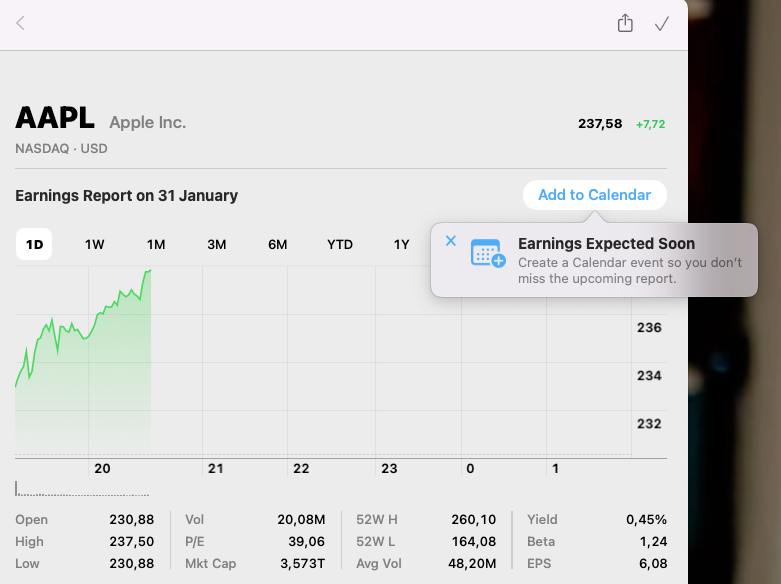The image size is (781, 584).
Task: Dismiss the Earnings Expected Soon tip
Action: click(451, 241)
